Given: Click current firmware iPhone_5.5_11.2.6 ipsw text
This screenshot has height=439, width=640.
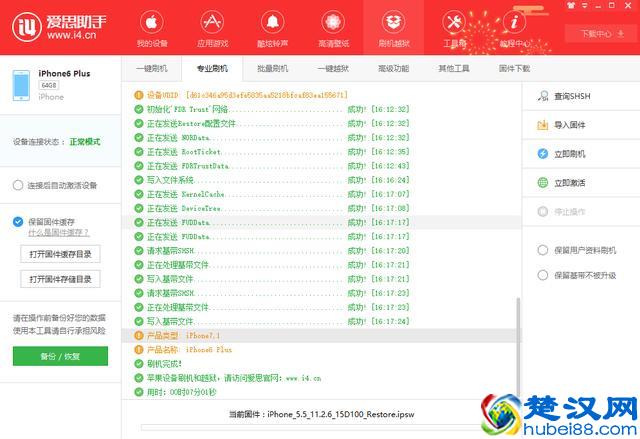Looking at the screenshot, I should (x=341, y=414).
